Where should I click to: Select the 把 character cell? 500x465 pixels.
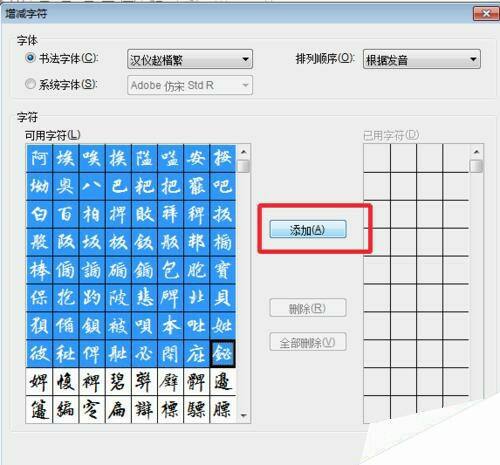click(170, 186)
